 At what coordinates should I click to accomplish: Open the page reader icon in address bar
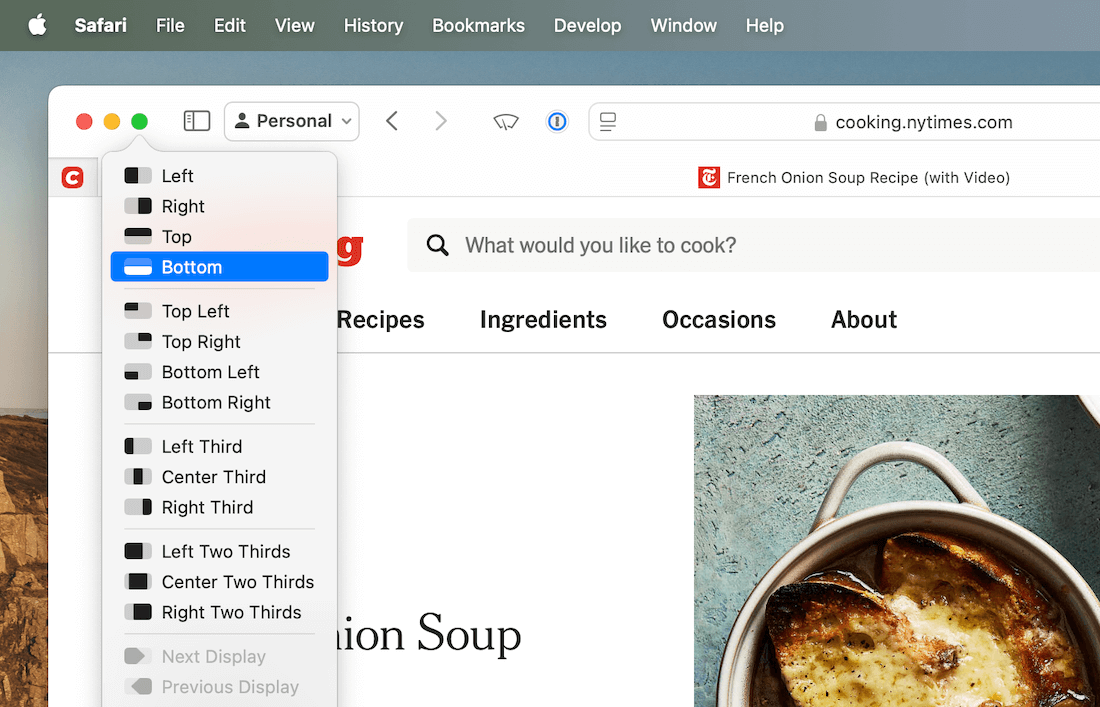coord(608,122)
